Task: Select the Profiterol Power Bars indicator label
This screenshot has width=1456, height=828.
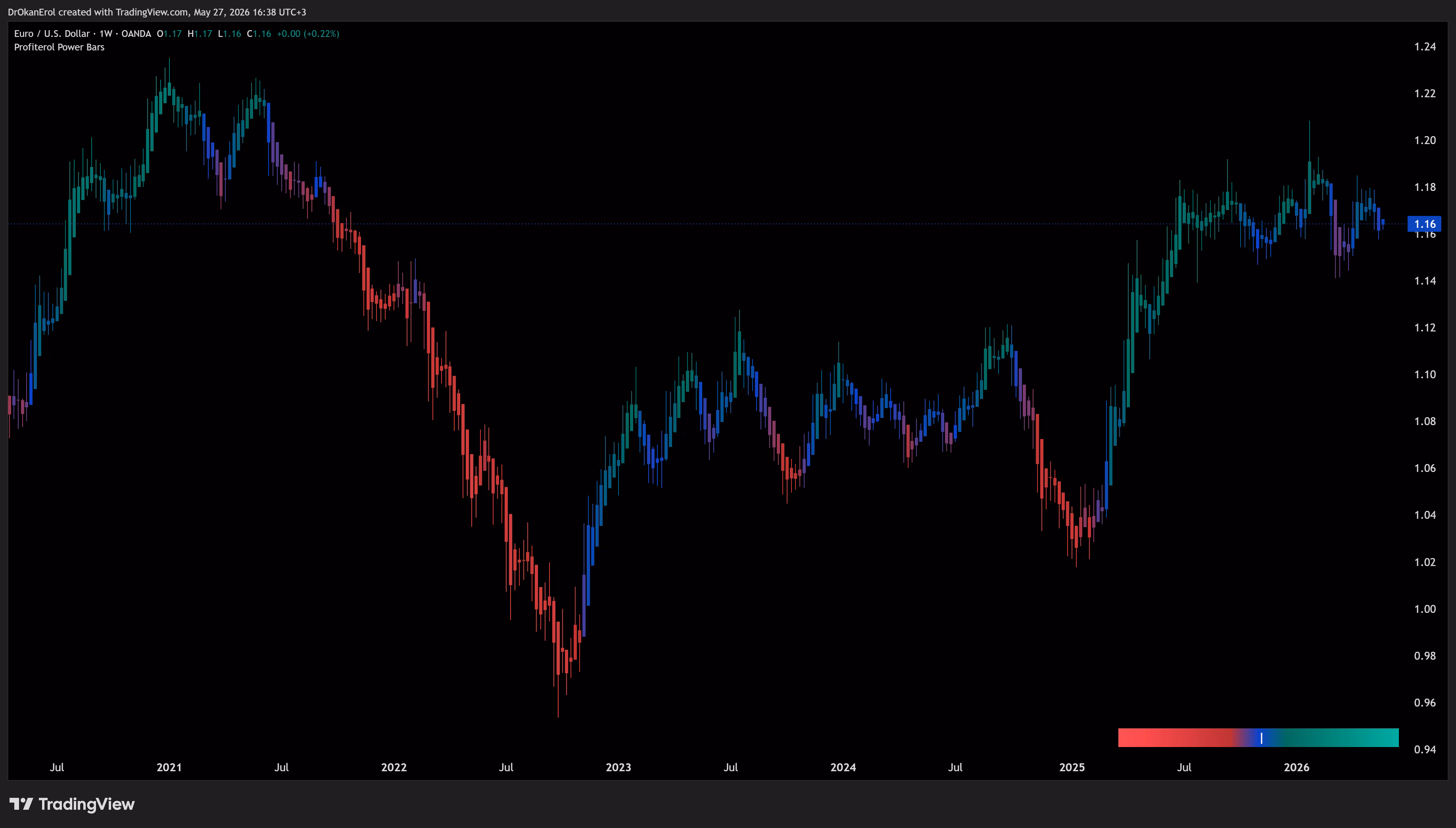Action: [x=59, y=47]
